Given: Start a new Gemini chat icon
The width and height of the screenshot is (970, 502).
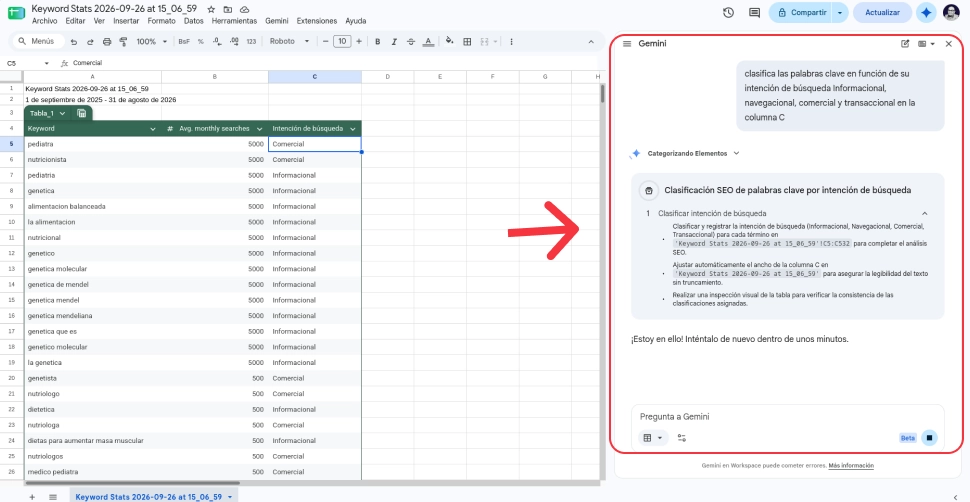Looking at the screenshot, I should 905,44.
